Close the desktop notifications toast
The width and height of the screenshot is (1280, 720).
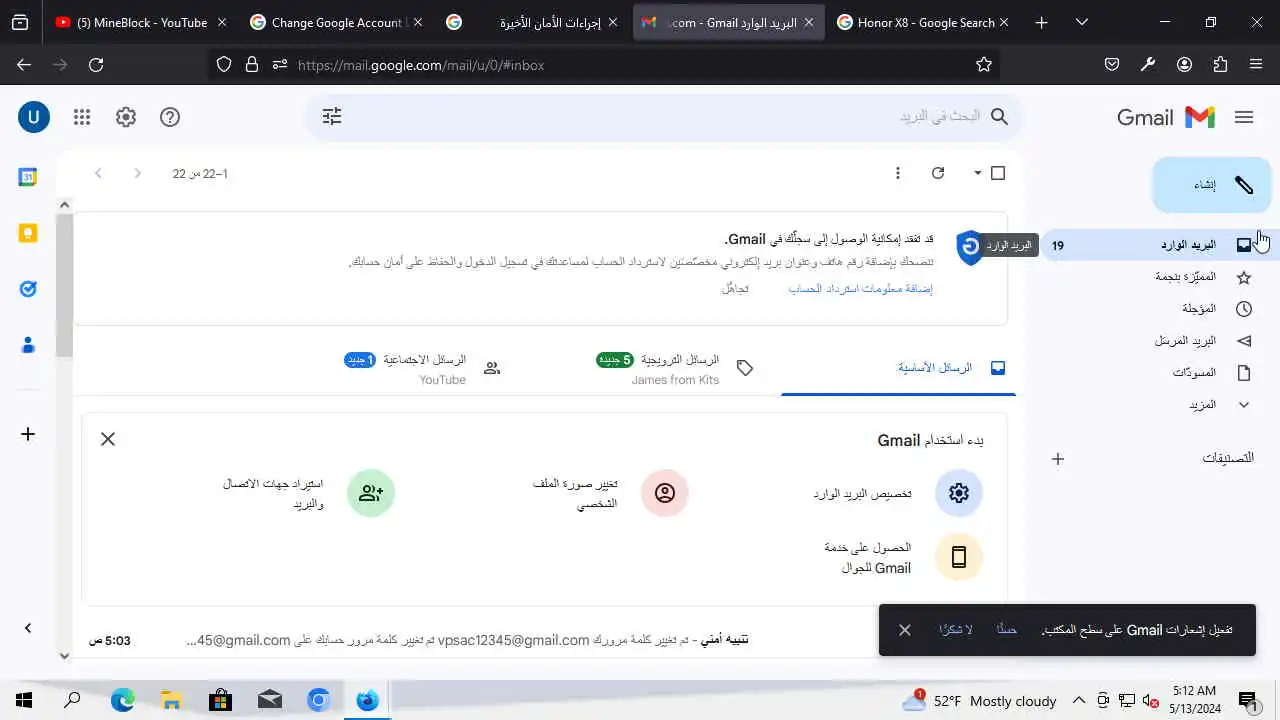pos(905,630)
